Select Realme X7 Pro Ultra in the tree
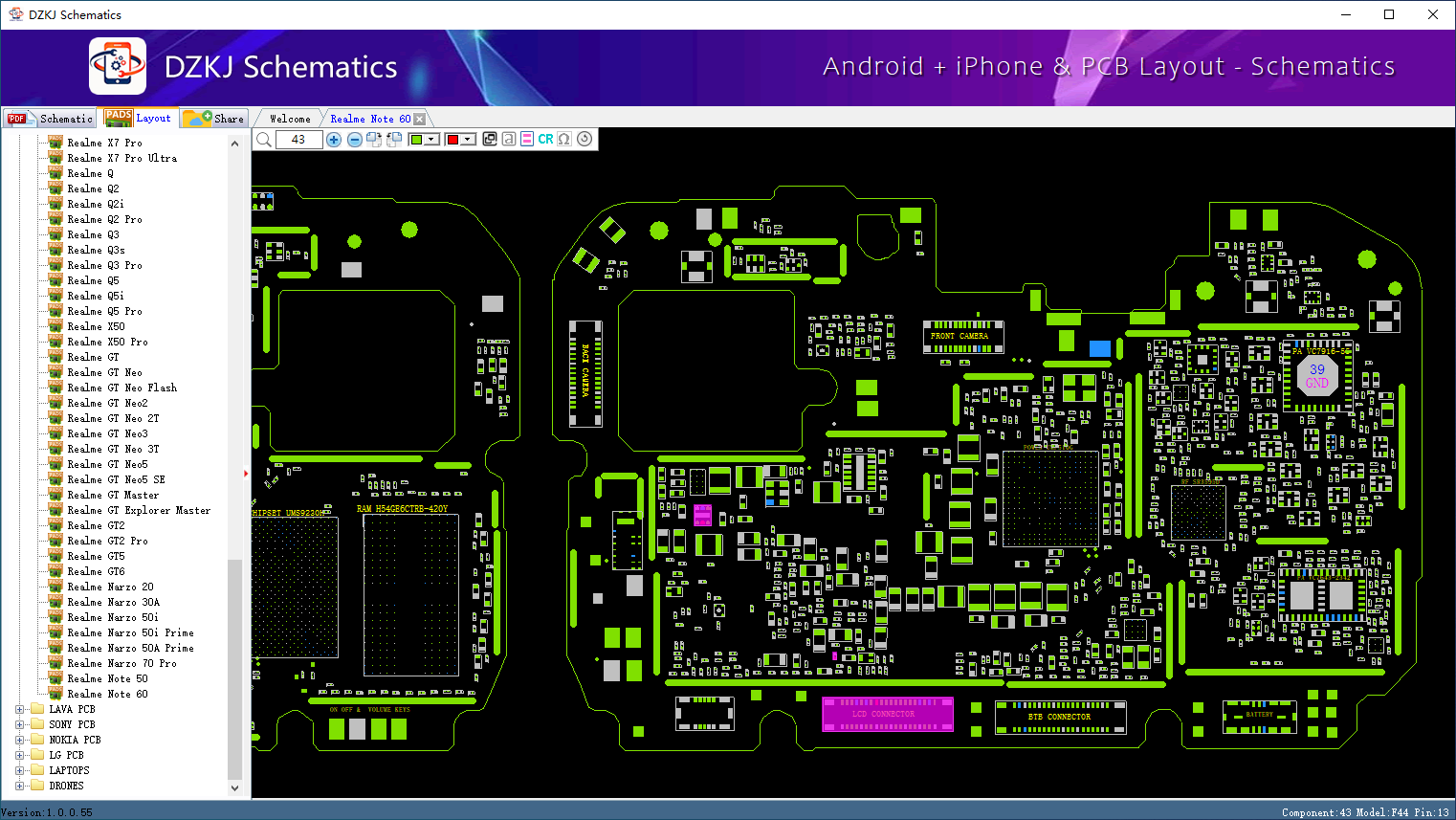Screen dimensions: 1456x820 pyautogui.click(x=121, y=158)
